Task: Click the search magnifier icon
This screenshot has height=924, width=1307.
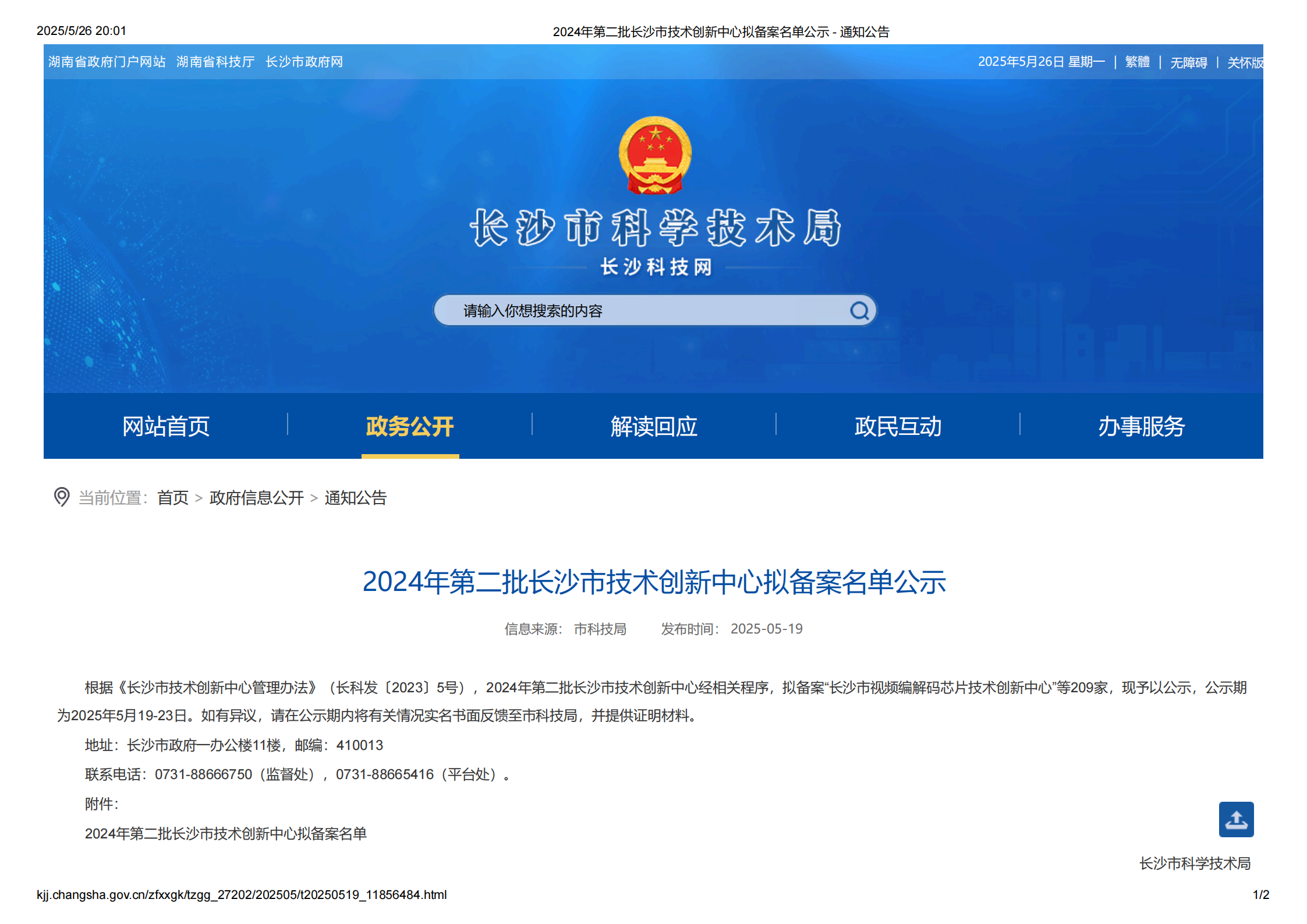Action: click(x=859, y=310)
